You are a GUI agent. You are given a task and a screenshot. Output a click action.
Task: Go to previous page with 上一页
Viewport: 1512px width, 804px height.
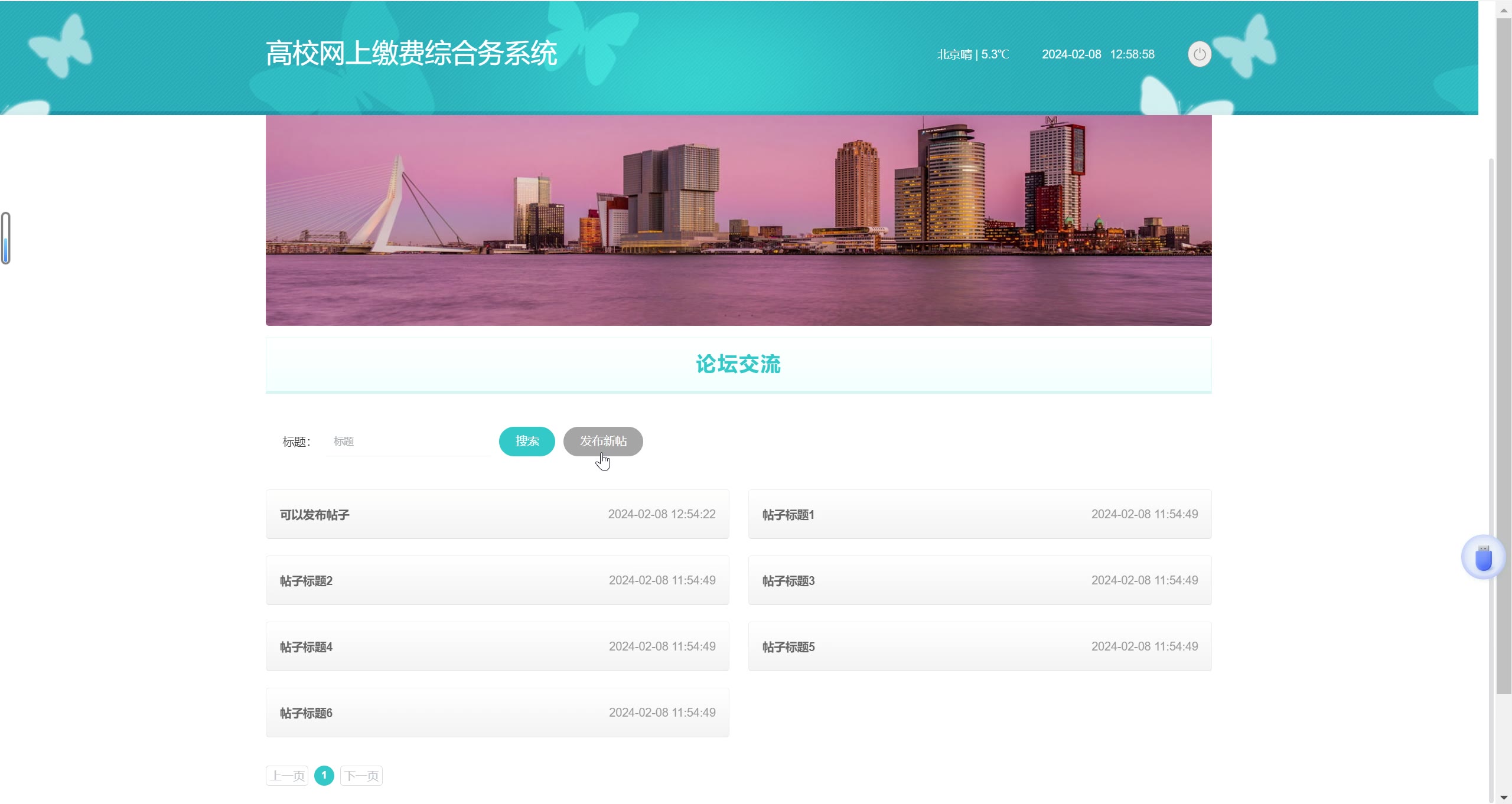tap(287, 776)
